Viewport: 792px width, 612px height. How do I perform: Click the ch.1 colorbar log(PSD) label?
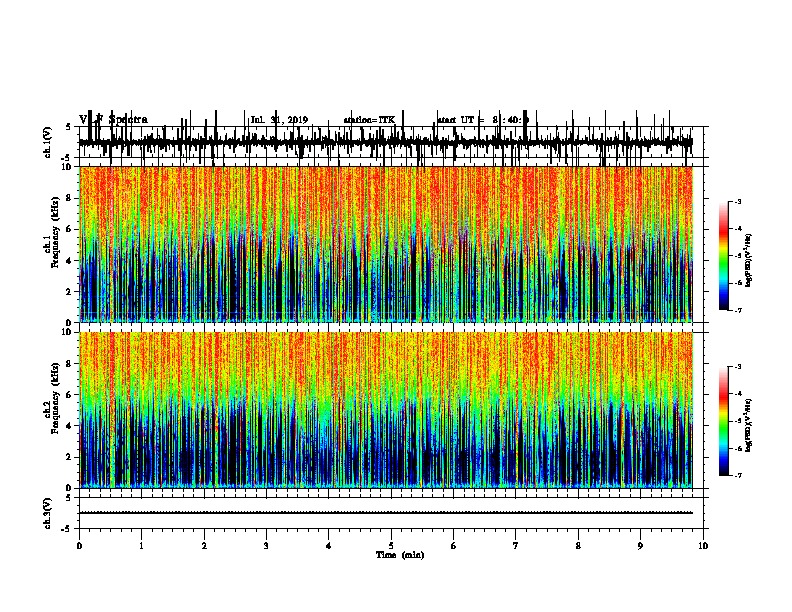coord(748,260)
